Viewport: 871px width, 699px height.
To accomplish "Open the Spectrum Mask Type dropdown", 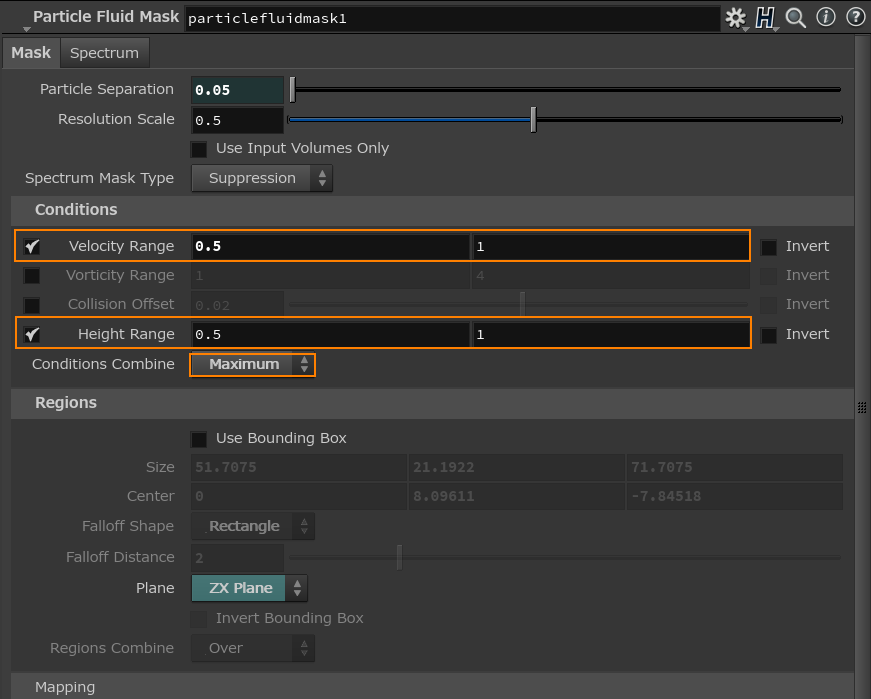I will (262, 178).
